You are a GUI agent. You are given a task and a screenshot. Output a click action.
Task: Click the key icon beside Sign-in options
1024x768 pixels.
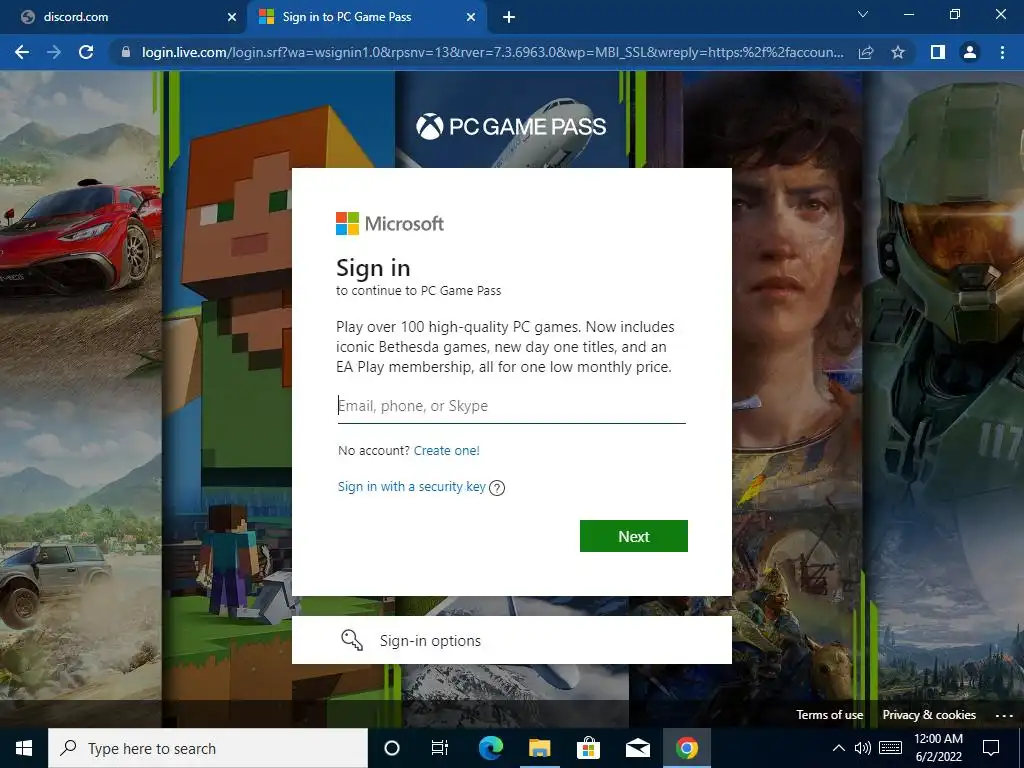click(352, 640)
